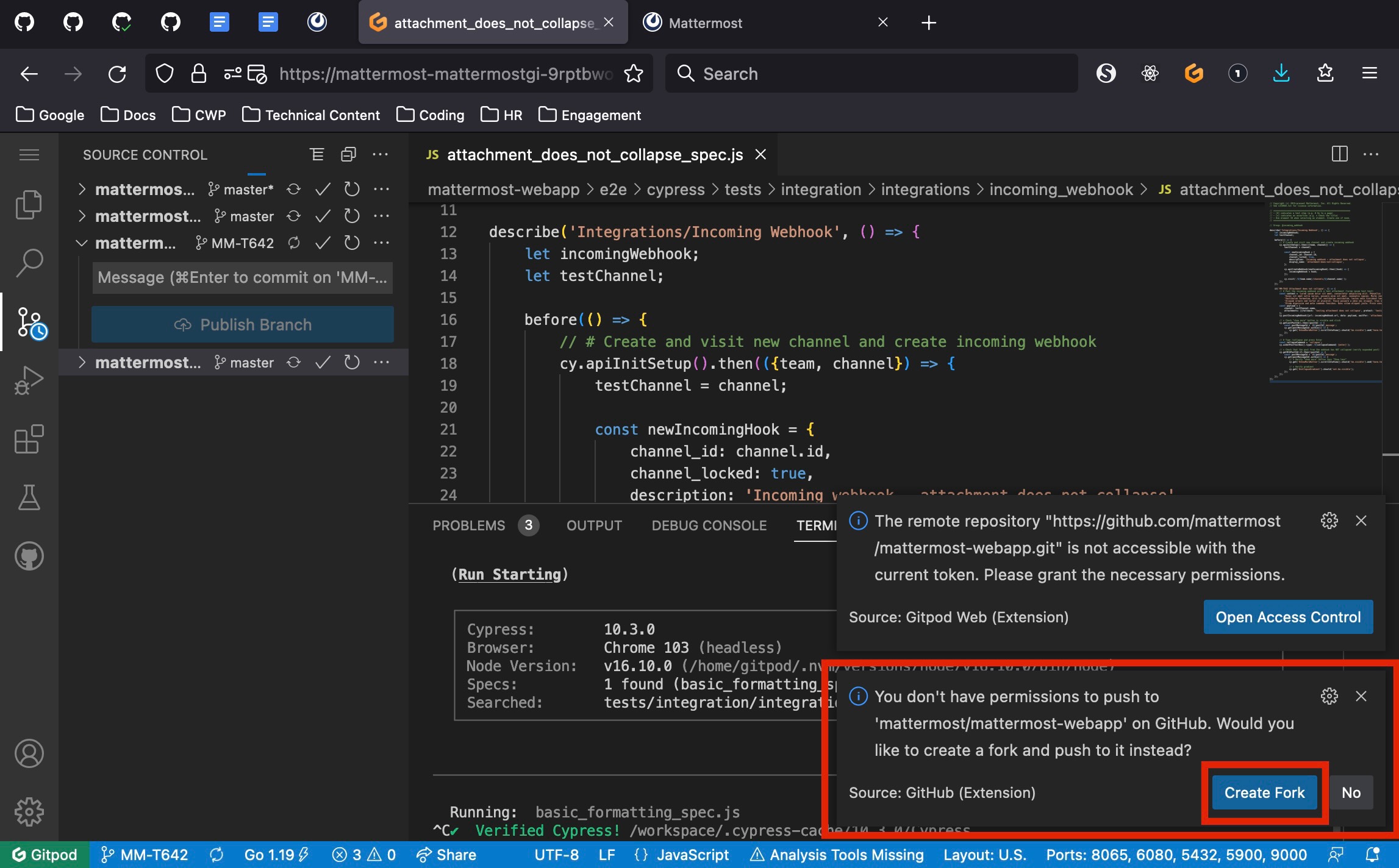1399x868 pixels.
Task: Close the attachment_does_not_collapse_spec.js editor tab
Action: click(x=760, y=155)
